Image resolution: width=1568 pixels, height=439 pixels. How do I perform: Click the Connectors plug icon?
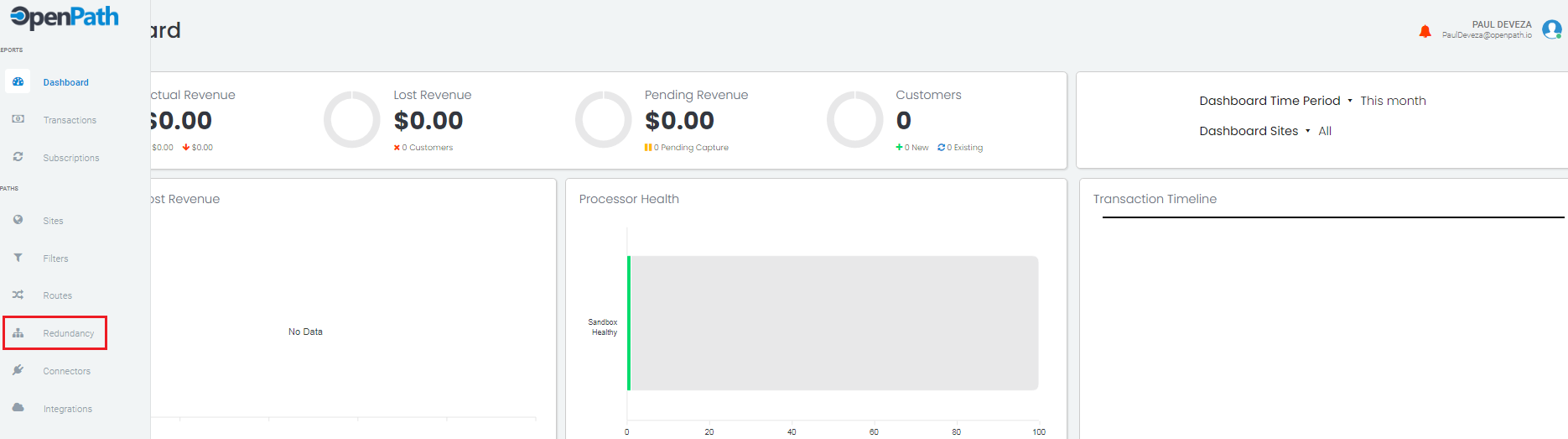pyautogui.click(x=18, y=370)
